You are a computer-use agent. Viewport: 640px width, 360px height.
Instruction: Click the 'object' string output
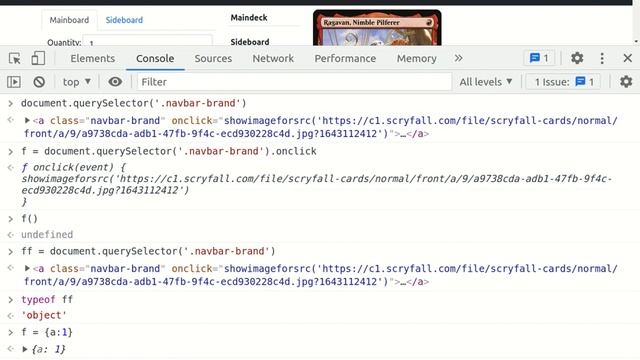(x=44, y=315)
